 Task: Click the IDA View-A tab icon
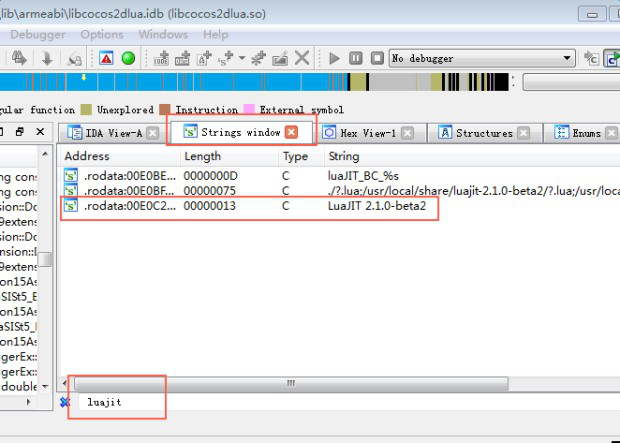tap(74, 133)
